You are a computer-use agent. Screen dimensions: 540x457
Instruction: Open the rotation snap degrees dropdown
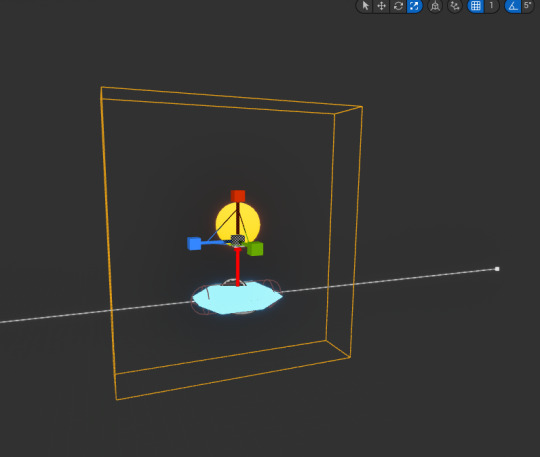tap(528, 6)
